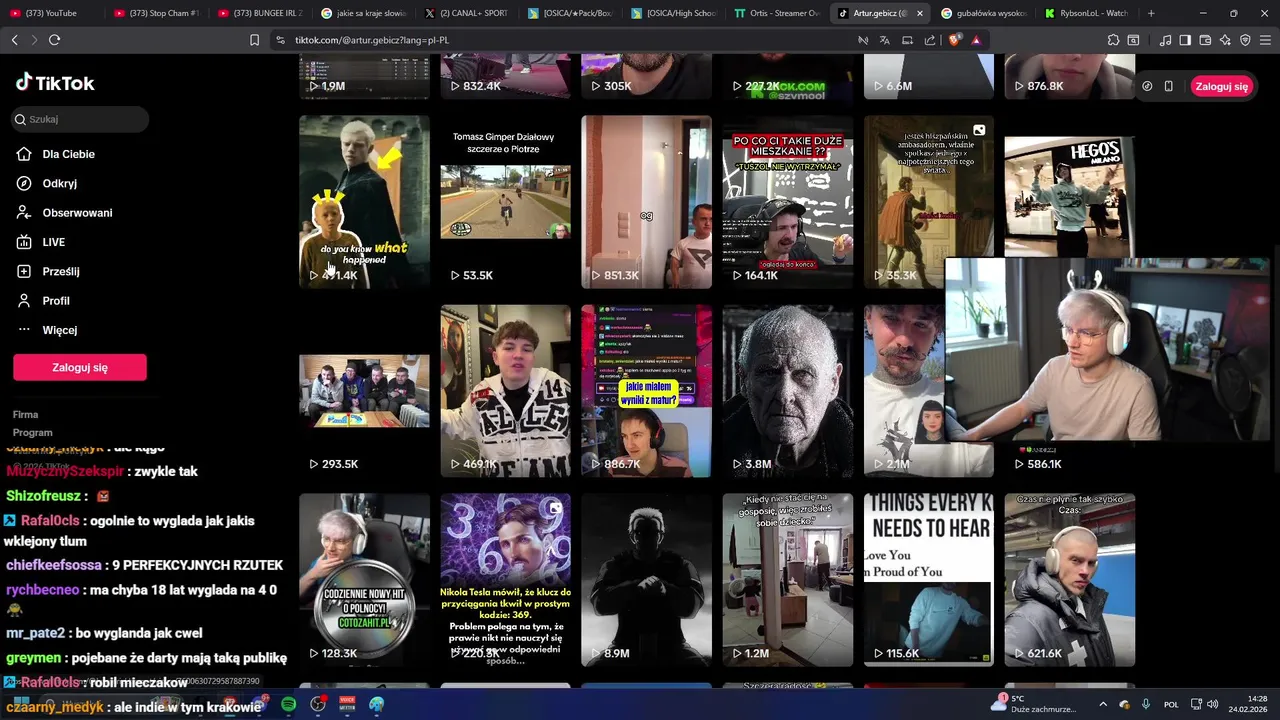
Task: Open Nikola Tesla 369 video
Action: 505,580
